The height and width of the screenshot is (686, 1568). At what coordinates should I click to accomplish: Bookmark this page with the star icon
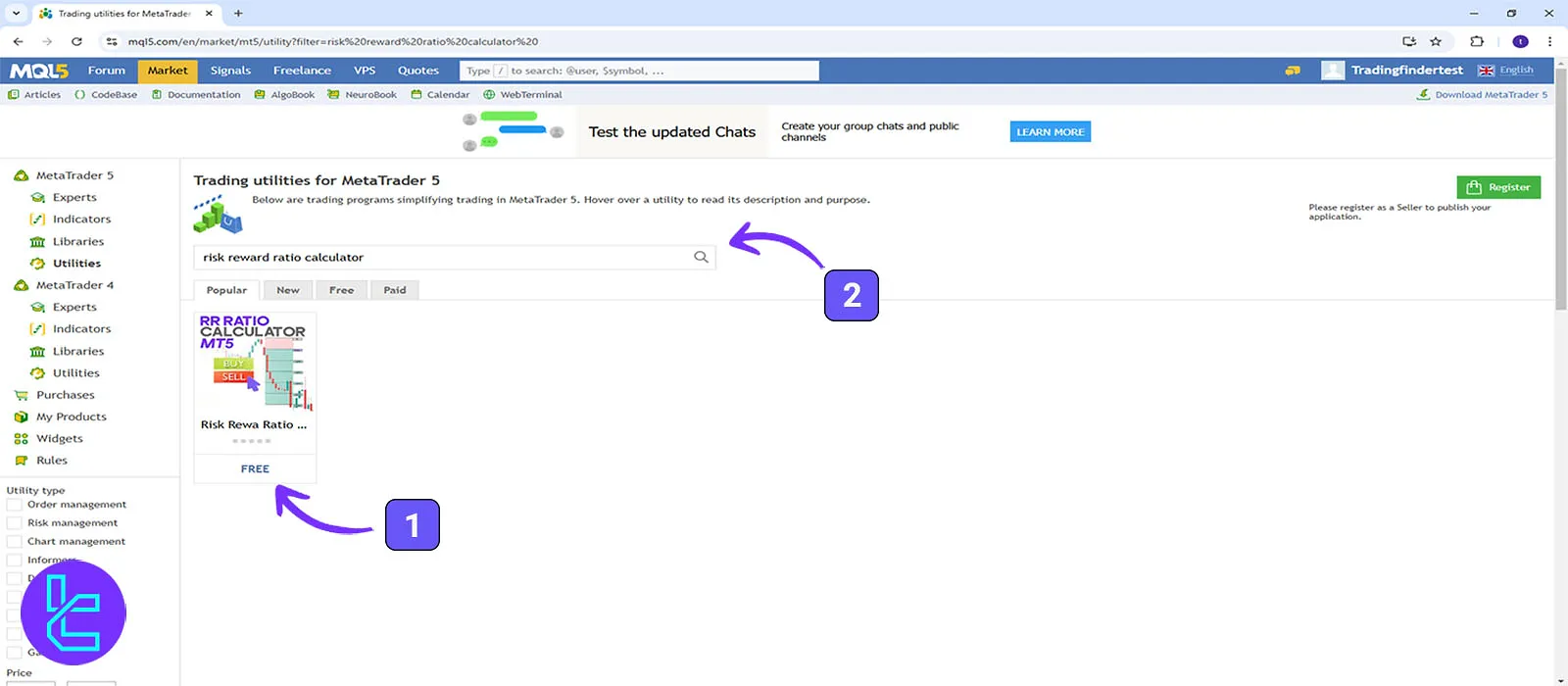1436,41
